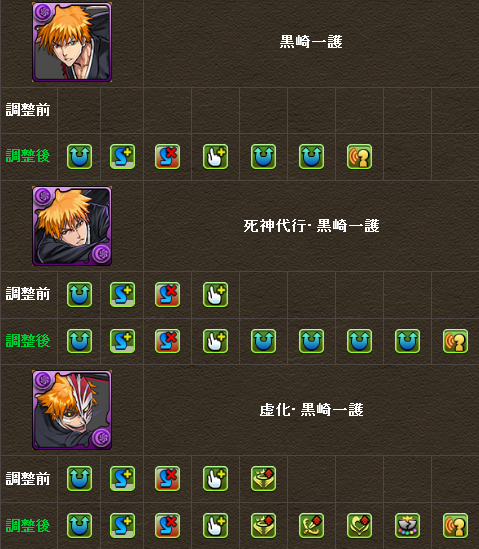This screenshot has width=479, height=549.
Task: Click the skill bind resist icon in 死神代行's 調整前 row
Action: pyautogui.click(x=167, y=294)
